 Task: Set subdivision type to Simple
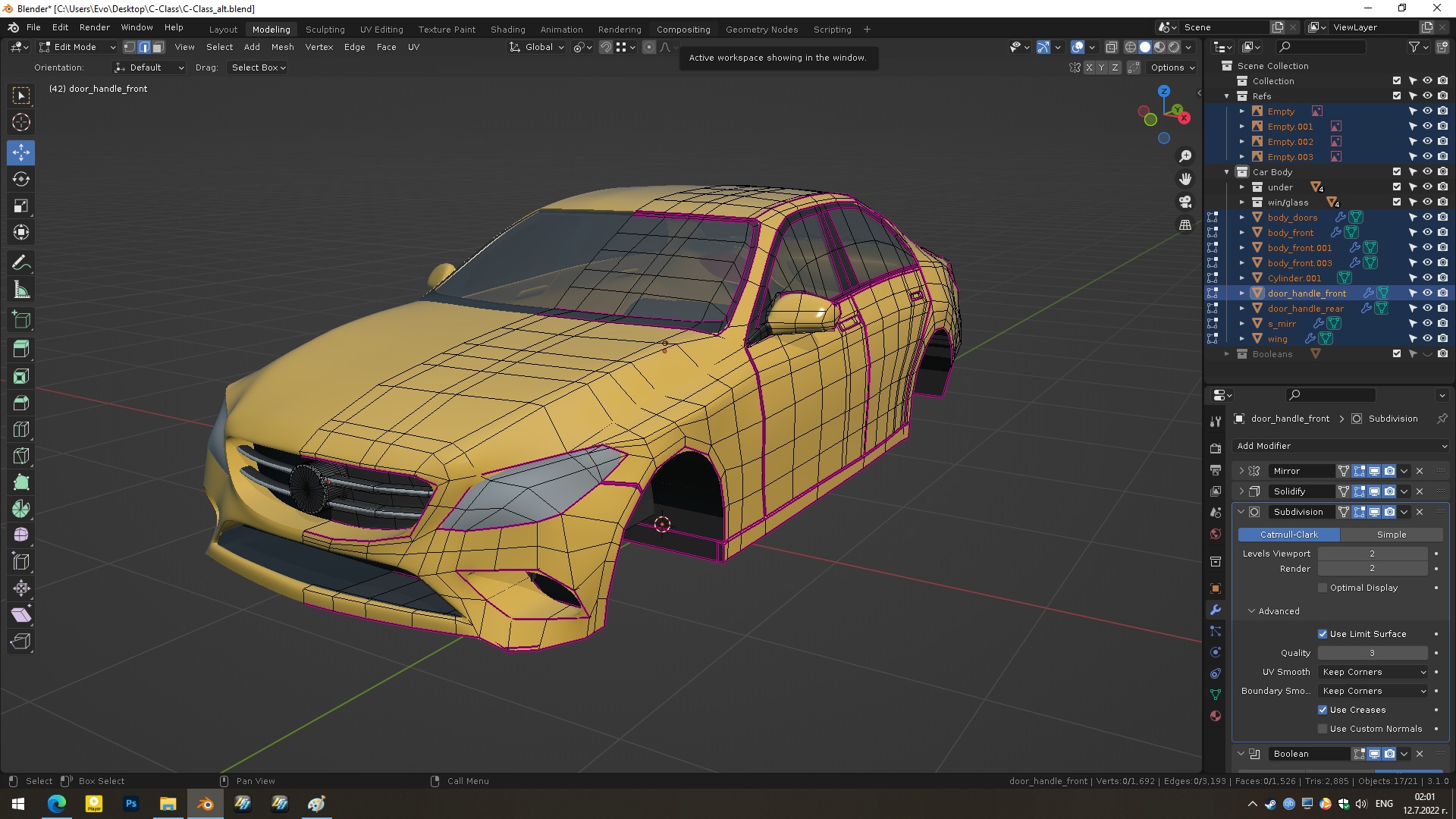1391,535
